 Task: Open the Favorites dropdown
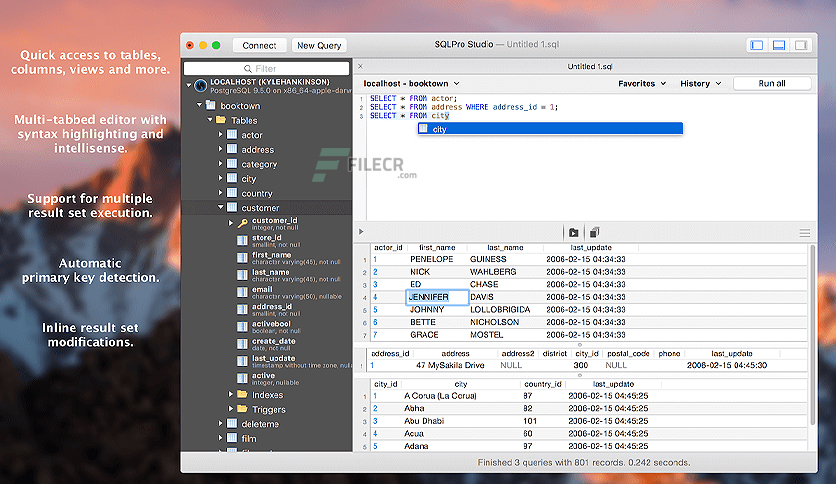tap(642, 84)
